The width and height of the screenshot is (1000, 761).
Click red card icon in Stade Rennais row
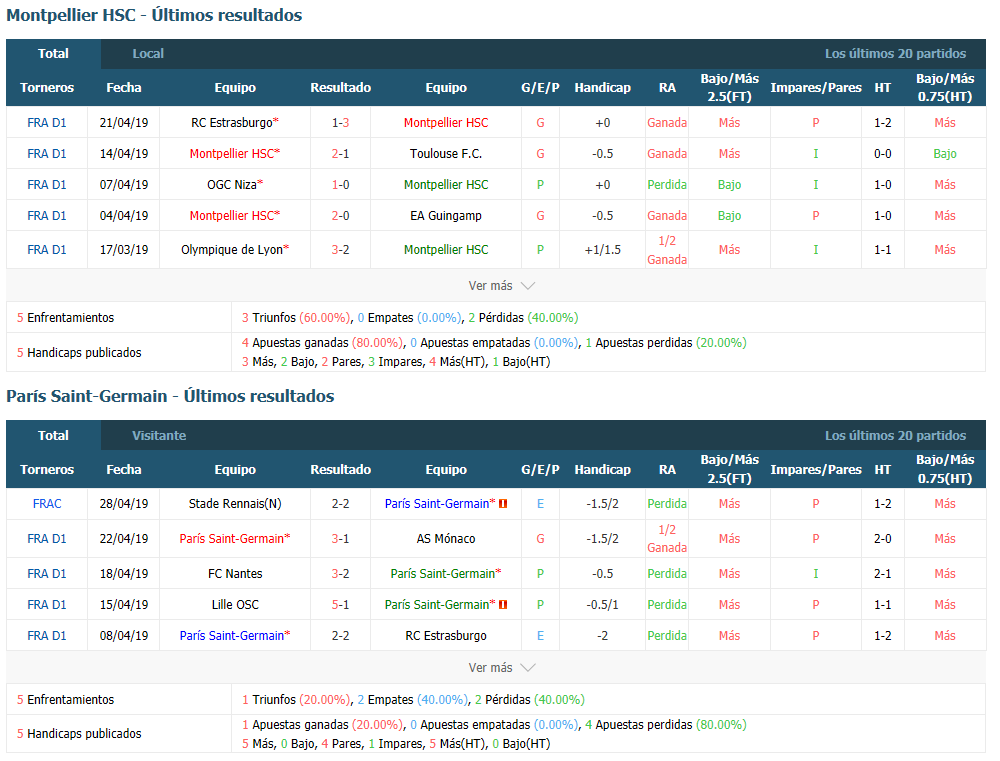[x=503, y=504]
